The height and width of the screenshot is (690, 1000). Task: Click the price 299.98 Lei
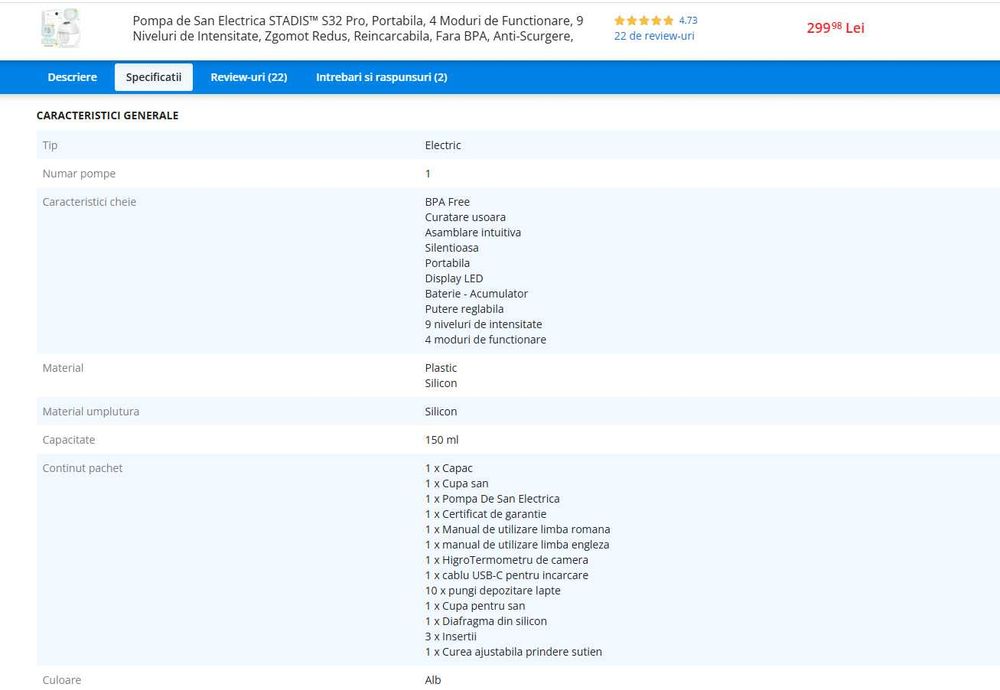(x=835, y=28)
